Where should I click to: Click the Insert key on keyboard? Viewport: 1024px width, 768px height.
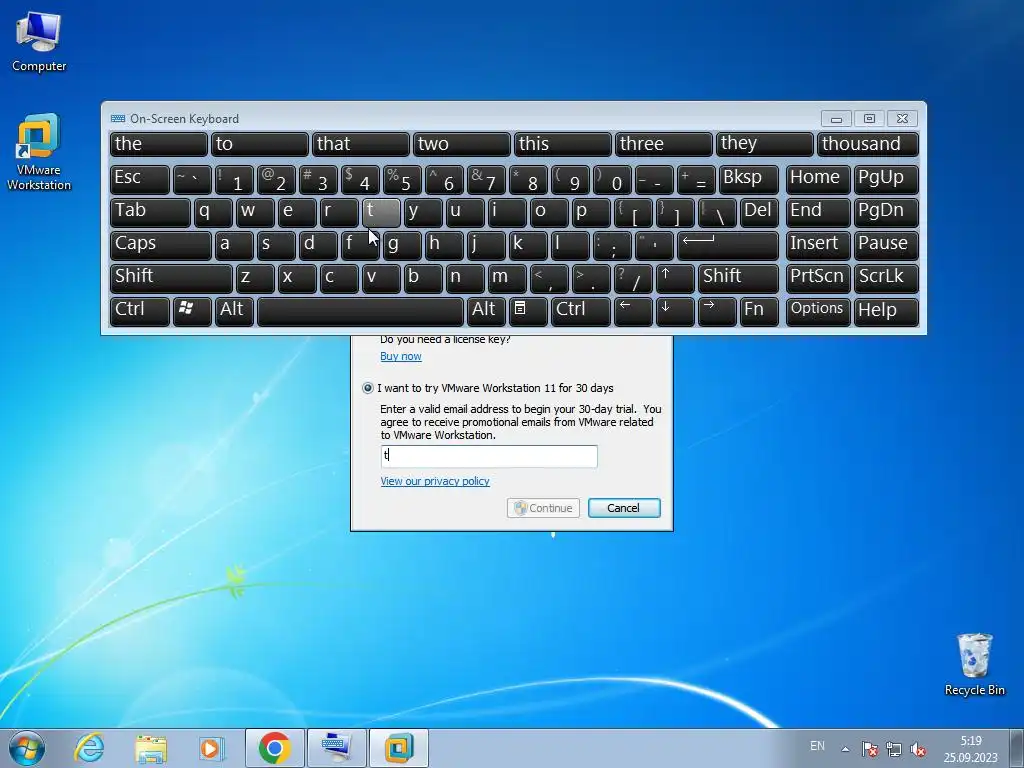click(818, 246)
